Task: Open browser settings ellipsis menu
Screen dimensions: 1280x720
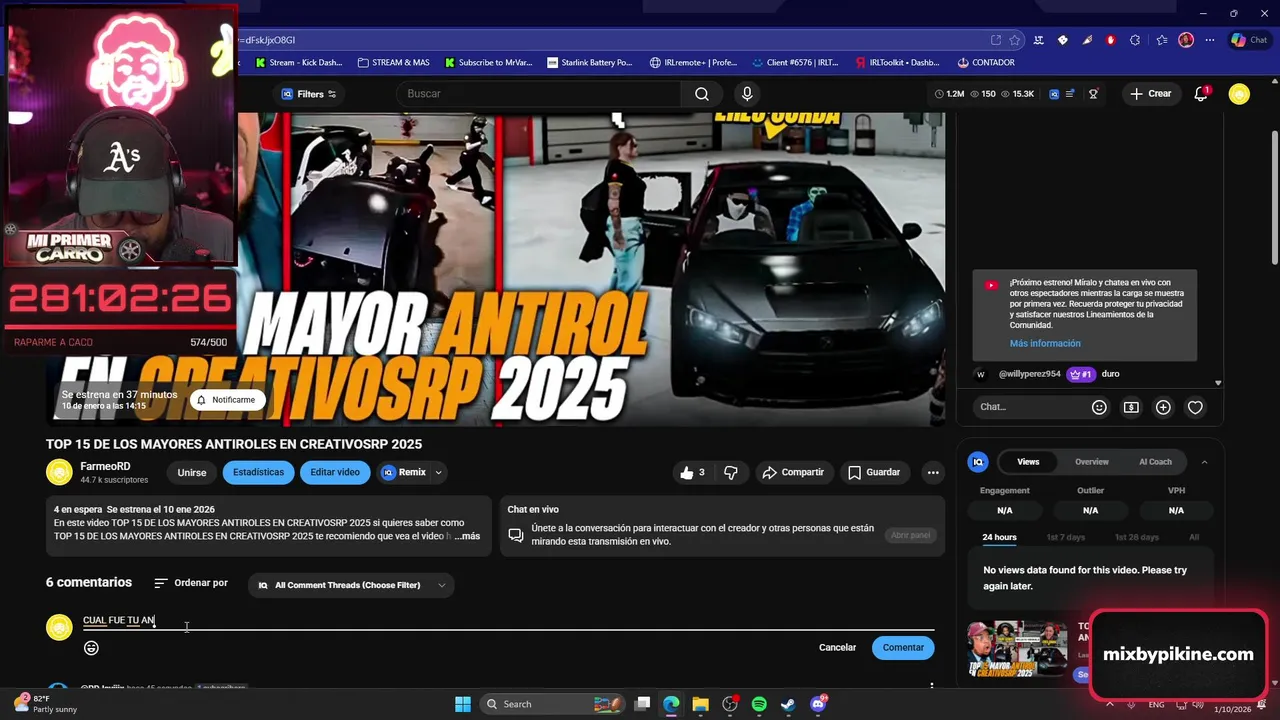Action: pyautogui.click(x=1210, y=40)
